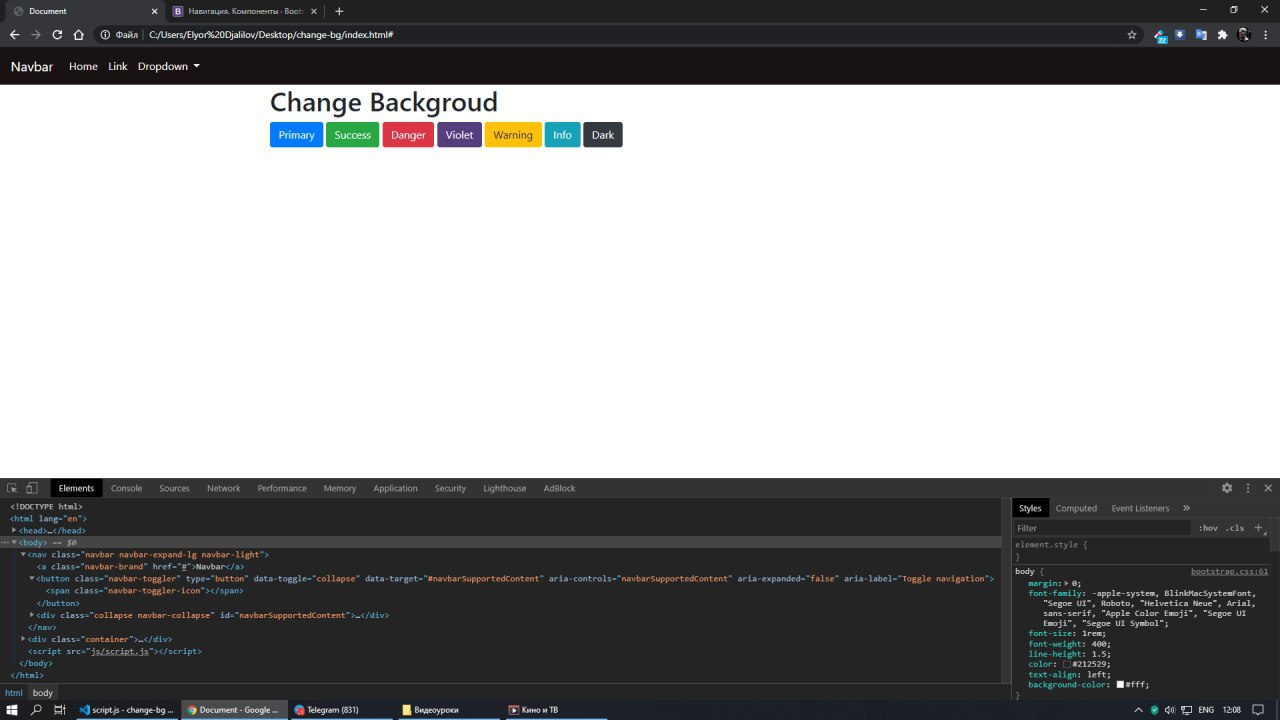Click the Info button
The image size is (1280, 720).
pos(563,135)
